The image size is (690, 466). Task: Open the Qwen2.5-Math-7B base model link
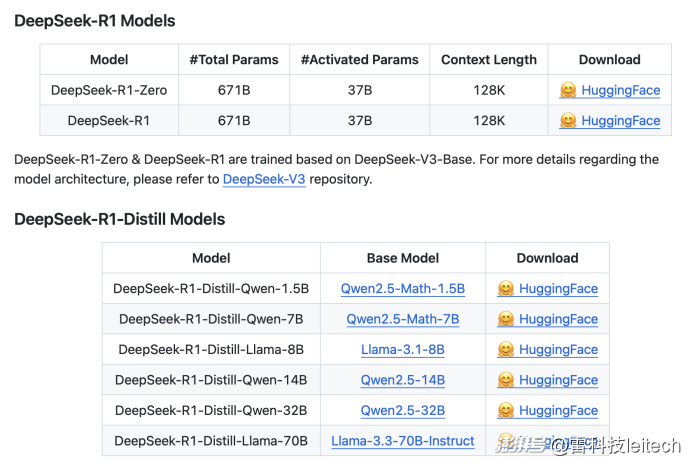coord(402,319)
